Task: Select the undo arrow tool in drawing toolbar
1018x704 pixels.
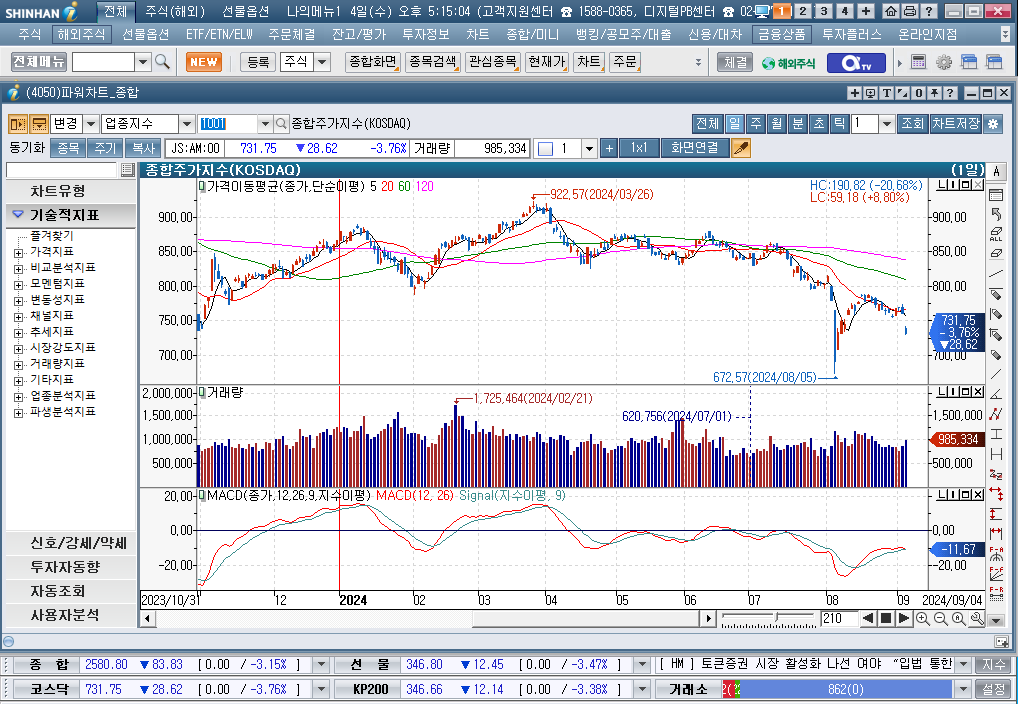Action: [x=996, y=214]
